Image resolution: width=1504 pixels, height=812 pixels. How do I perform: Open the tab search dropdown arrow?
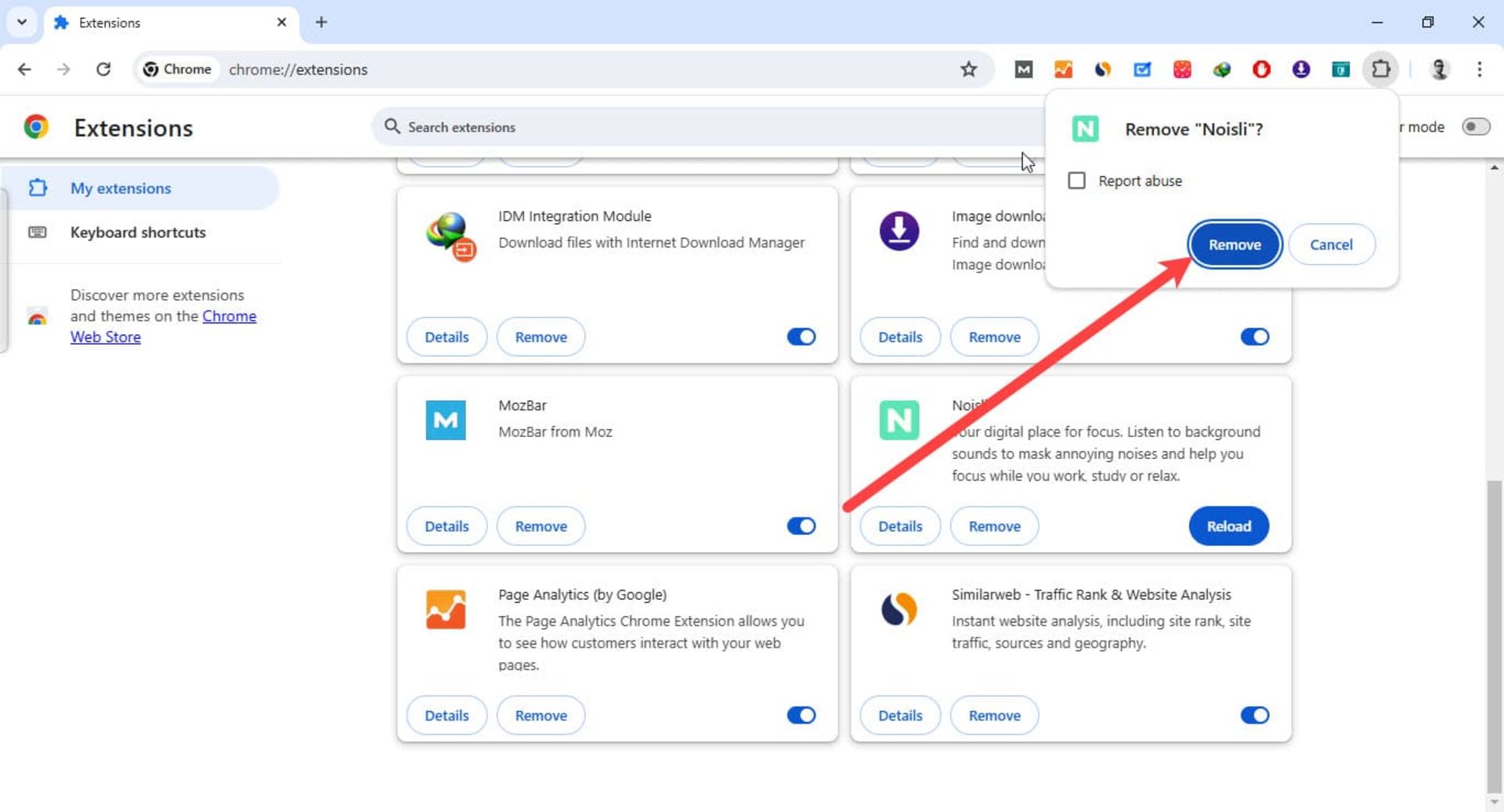point(22,22)
